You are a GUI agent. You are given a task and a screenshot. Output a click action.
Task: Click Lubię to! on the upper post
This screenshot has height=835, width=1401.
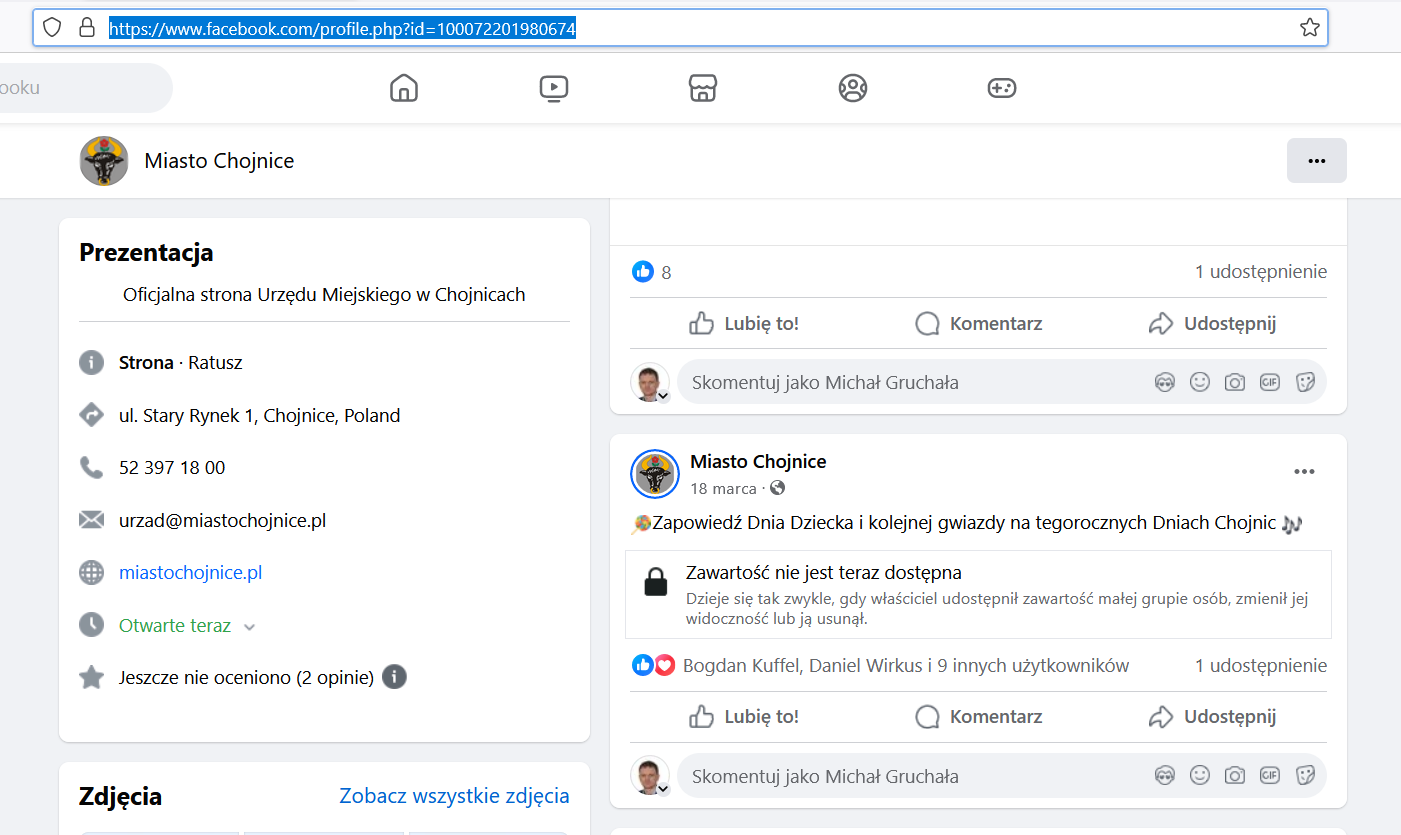[x=744, y=323]
